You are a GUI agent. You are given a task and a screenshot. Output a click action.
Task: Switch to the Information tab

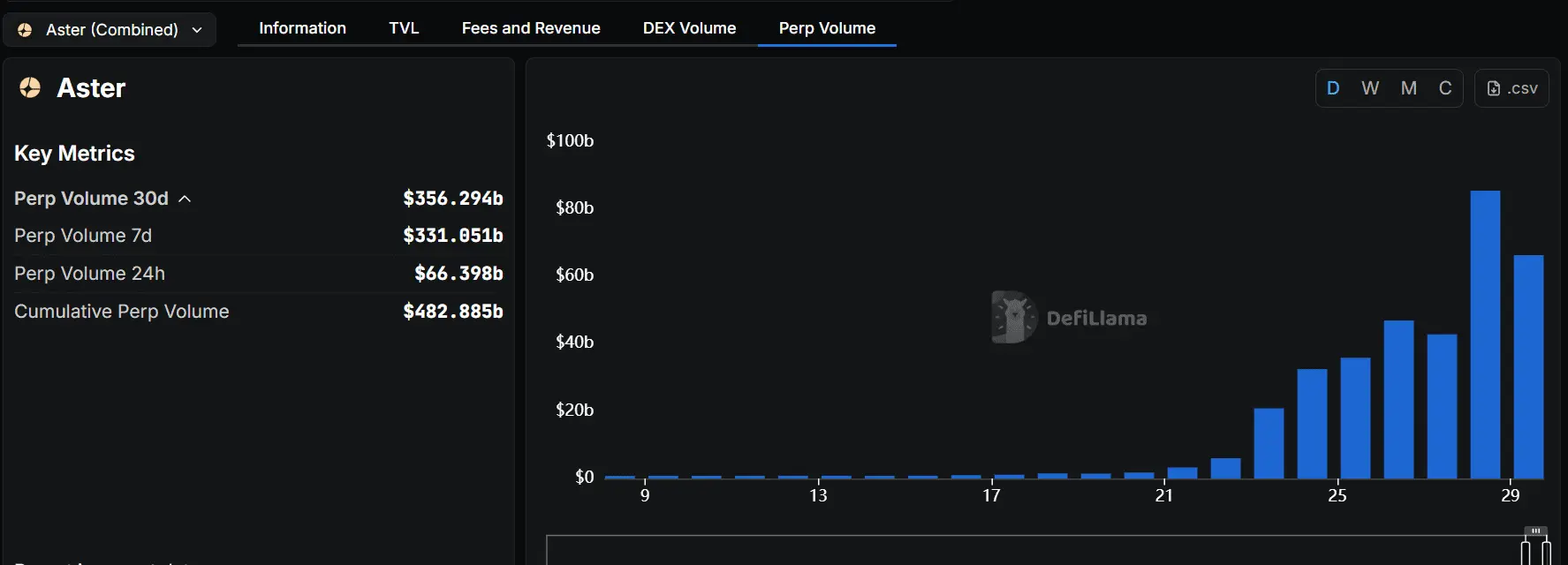point(302,28)
